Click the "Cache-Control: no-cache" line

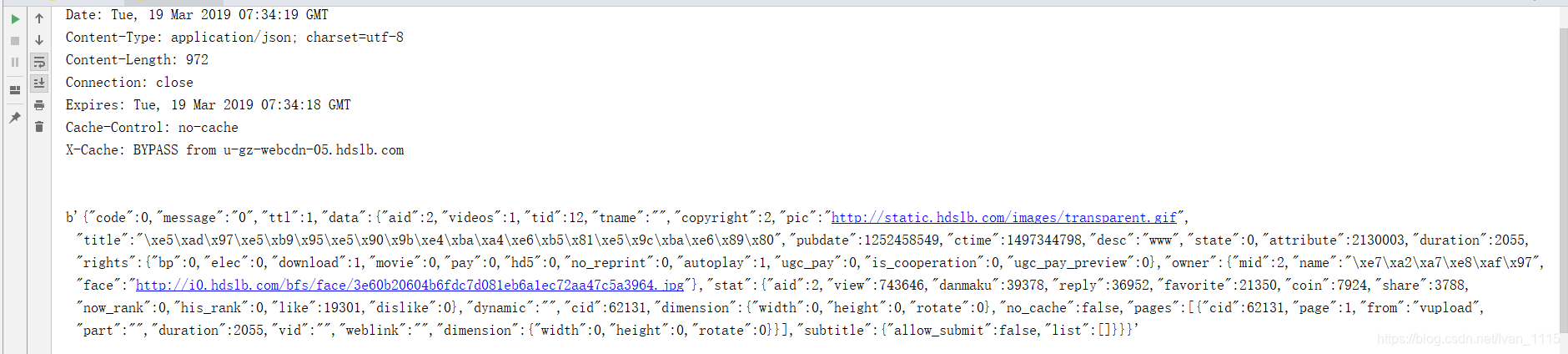152,128
